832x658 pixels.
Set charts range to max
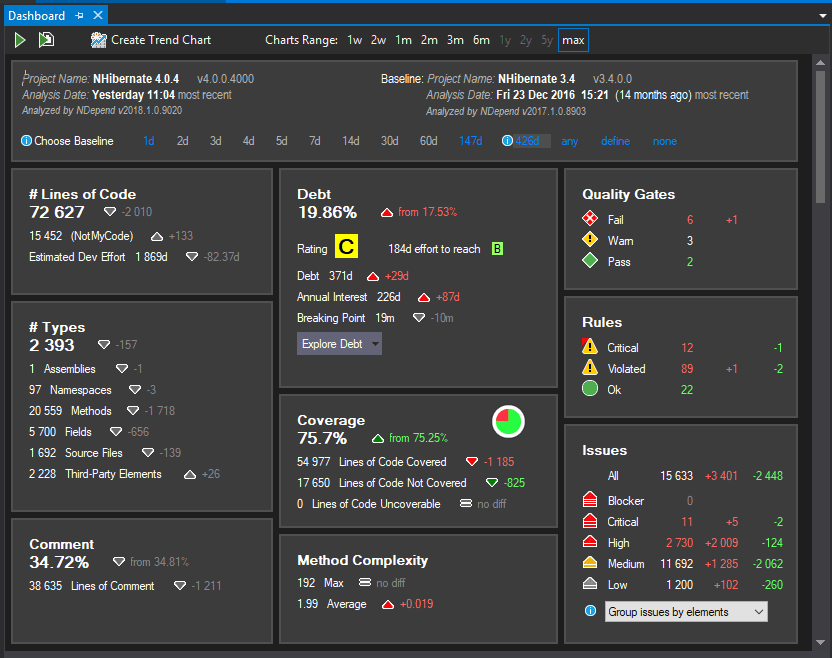click(573, 40)
